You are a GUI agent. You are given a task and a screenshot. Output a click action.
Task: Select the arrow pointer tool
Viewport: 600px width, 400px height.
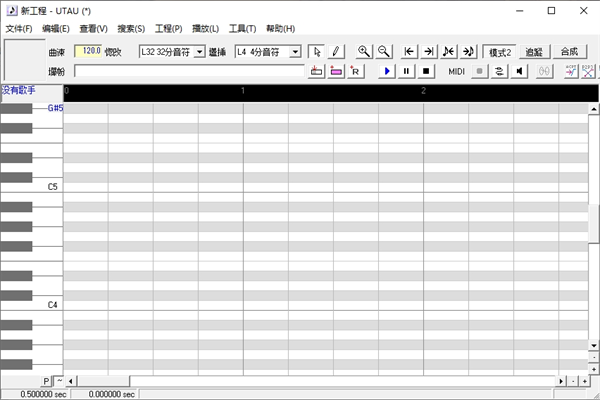click(x=317, y=51)
